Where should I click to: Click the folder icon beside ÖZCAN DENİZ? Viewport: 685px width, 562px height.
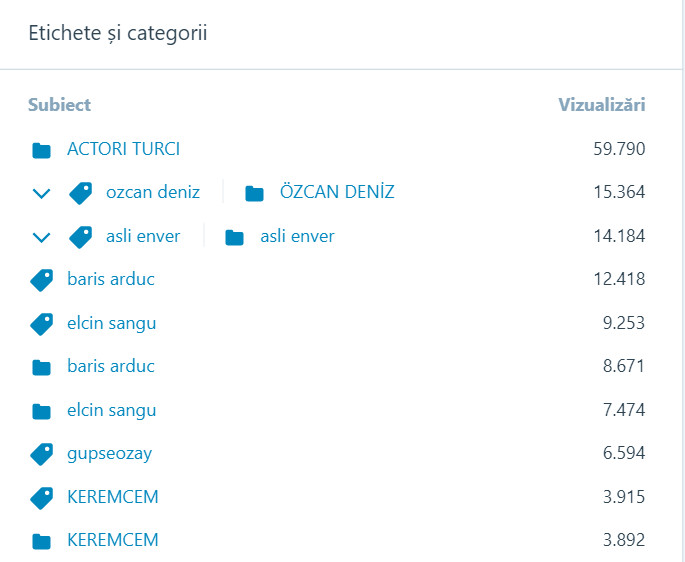click(254, 193)
